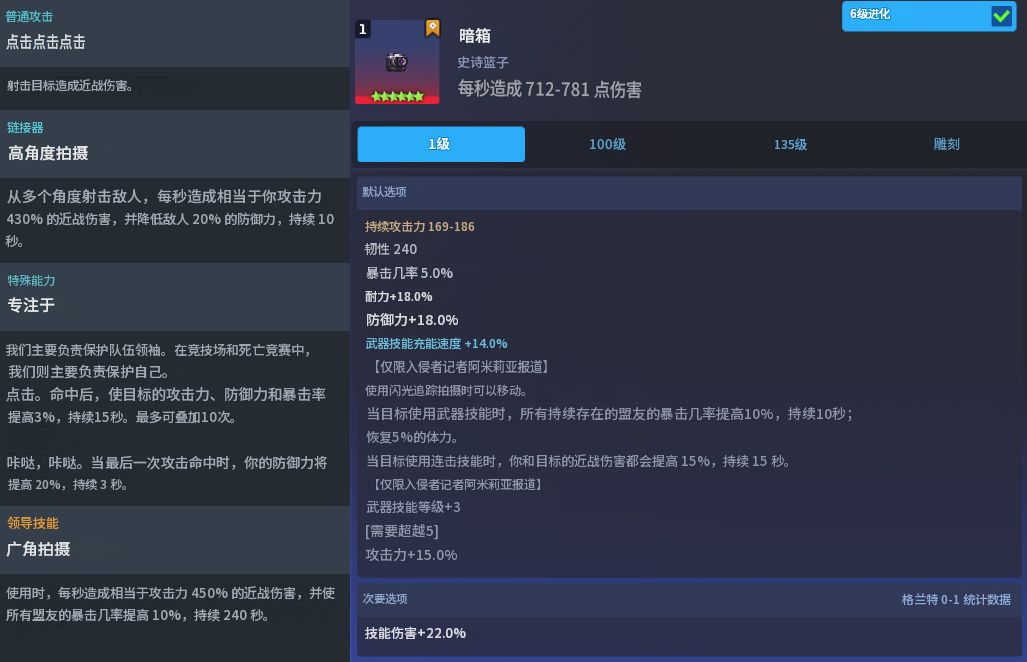Image resolution: width=1027 pixels, height=662 pixels.
Task: Click the 特殊能力 category label
Action: [31, 281]
